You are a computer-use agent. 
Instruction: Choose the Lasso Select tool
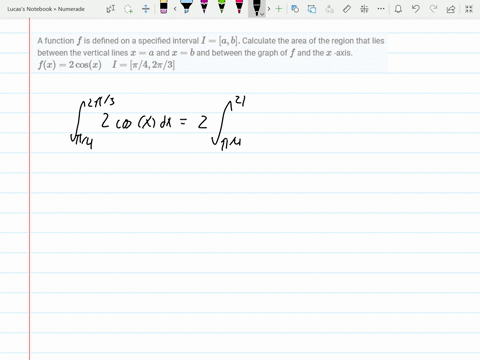[x=128, y=9]
